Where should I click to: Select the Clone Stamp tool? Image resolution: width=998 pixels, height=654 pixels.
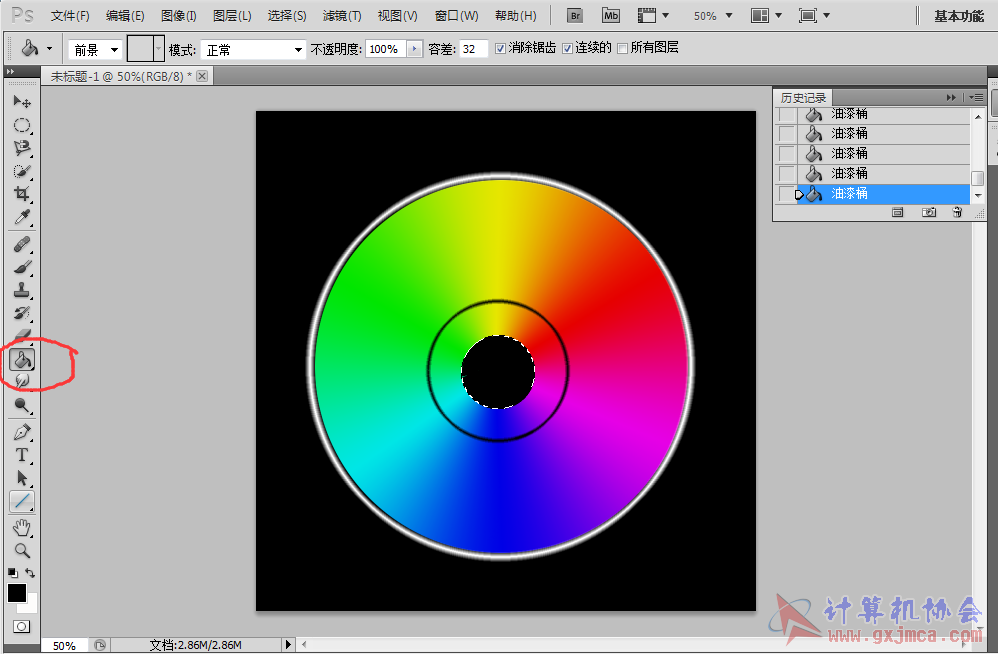[x=22, y=290]
